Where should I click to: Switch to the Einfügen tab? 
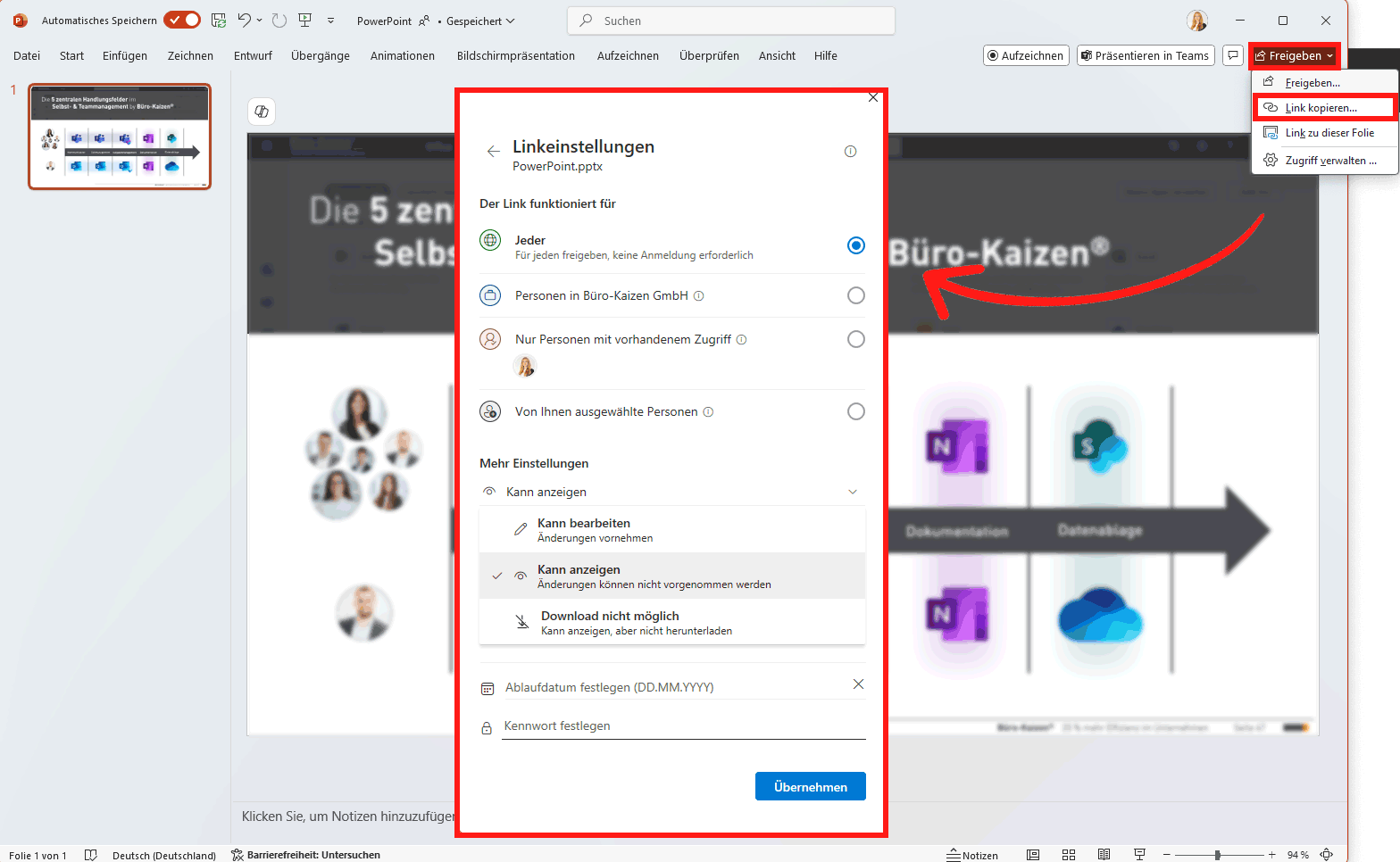coord(125,55)
